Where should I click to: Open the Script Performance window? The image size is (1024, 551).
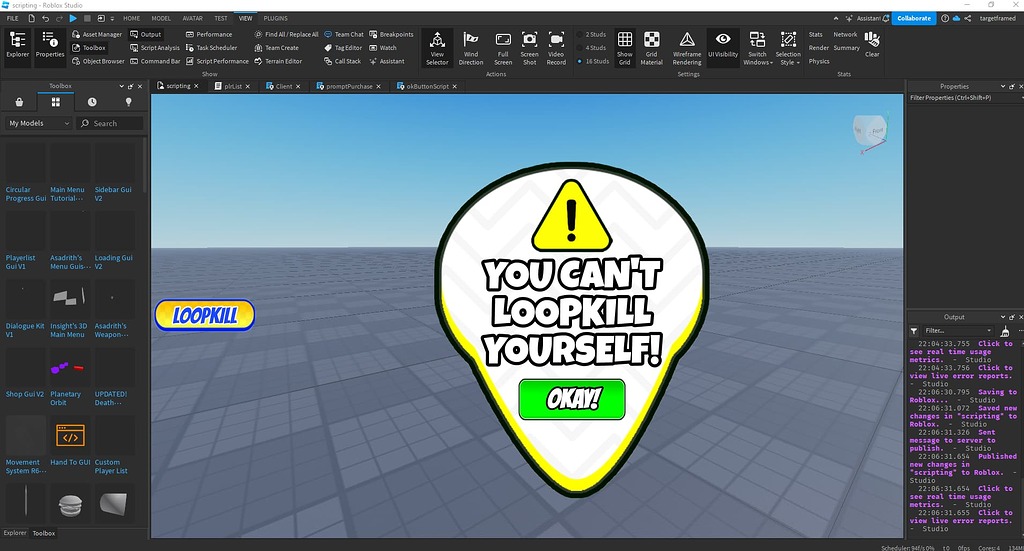(217, 61)
